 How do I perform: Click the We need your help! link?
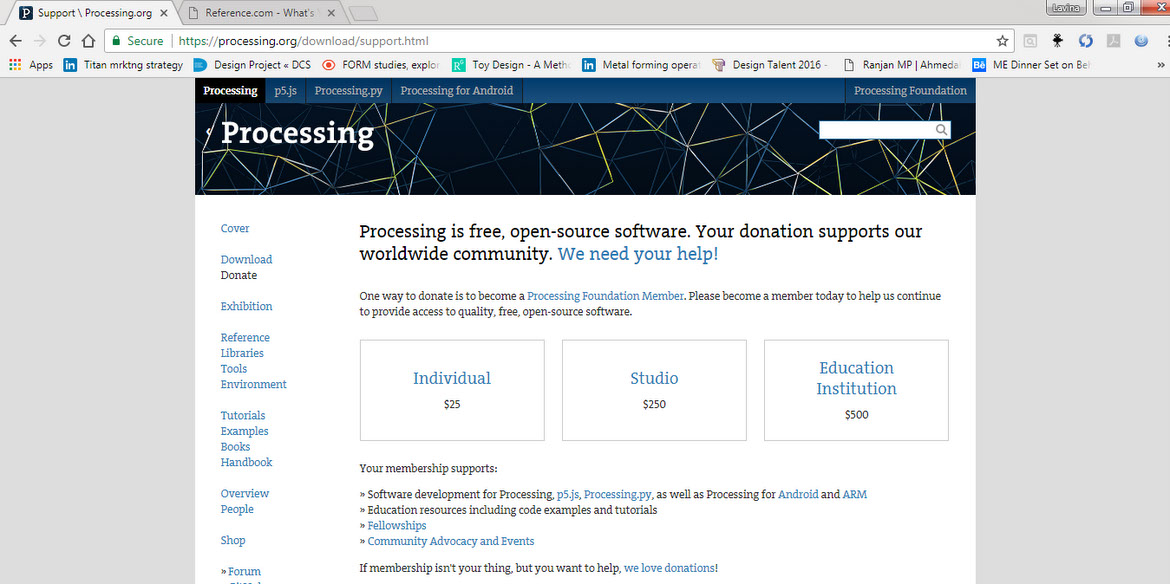(638, 254)
